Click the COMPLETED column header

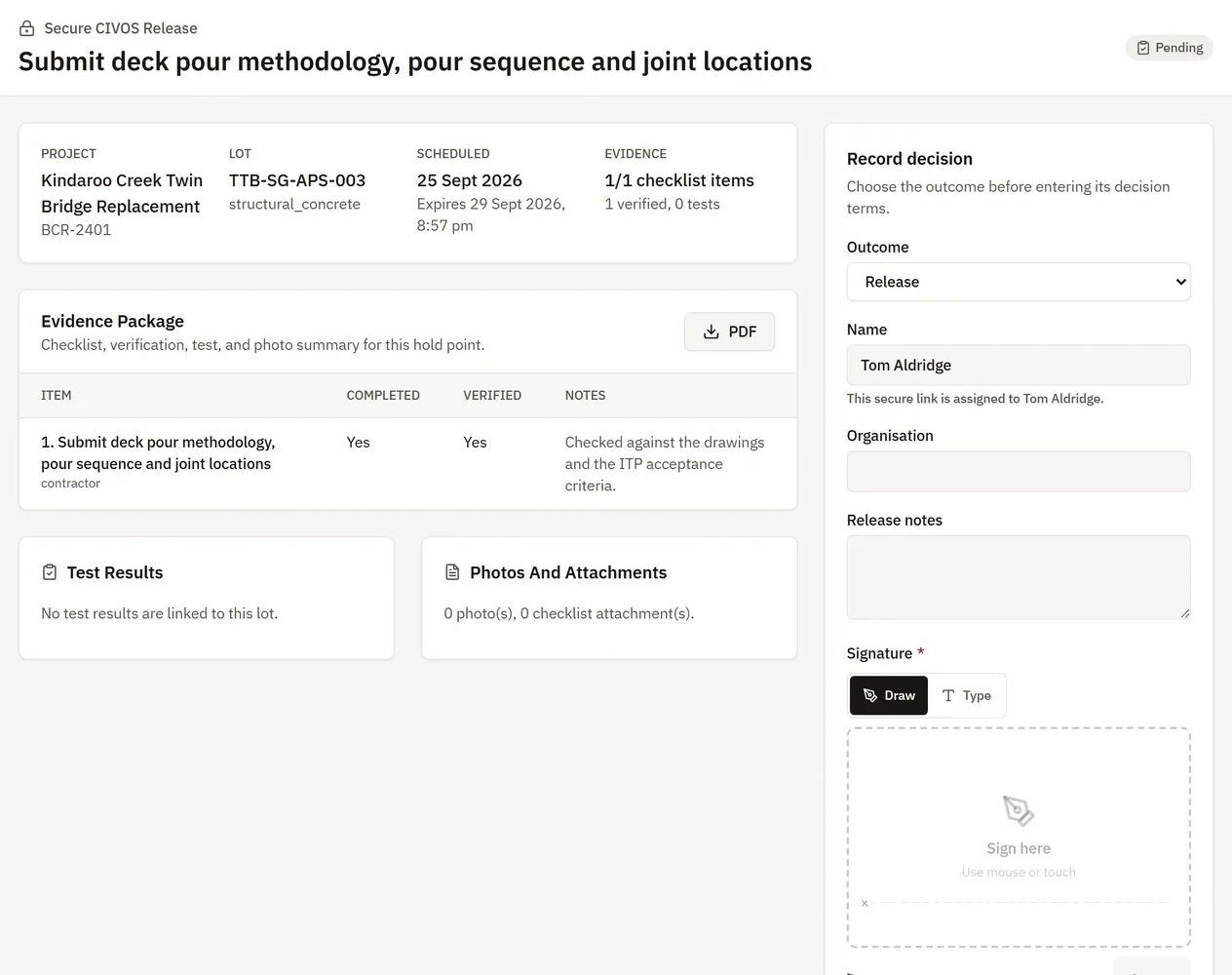tap(383, 395)
